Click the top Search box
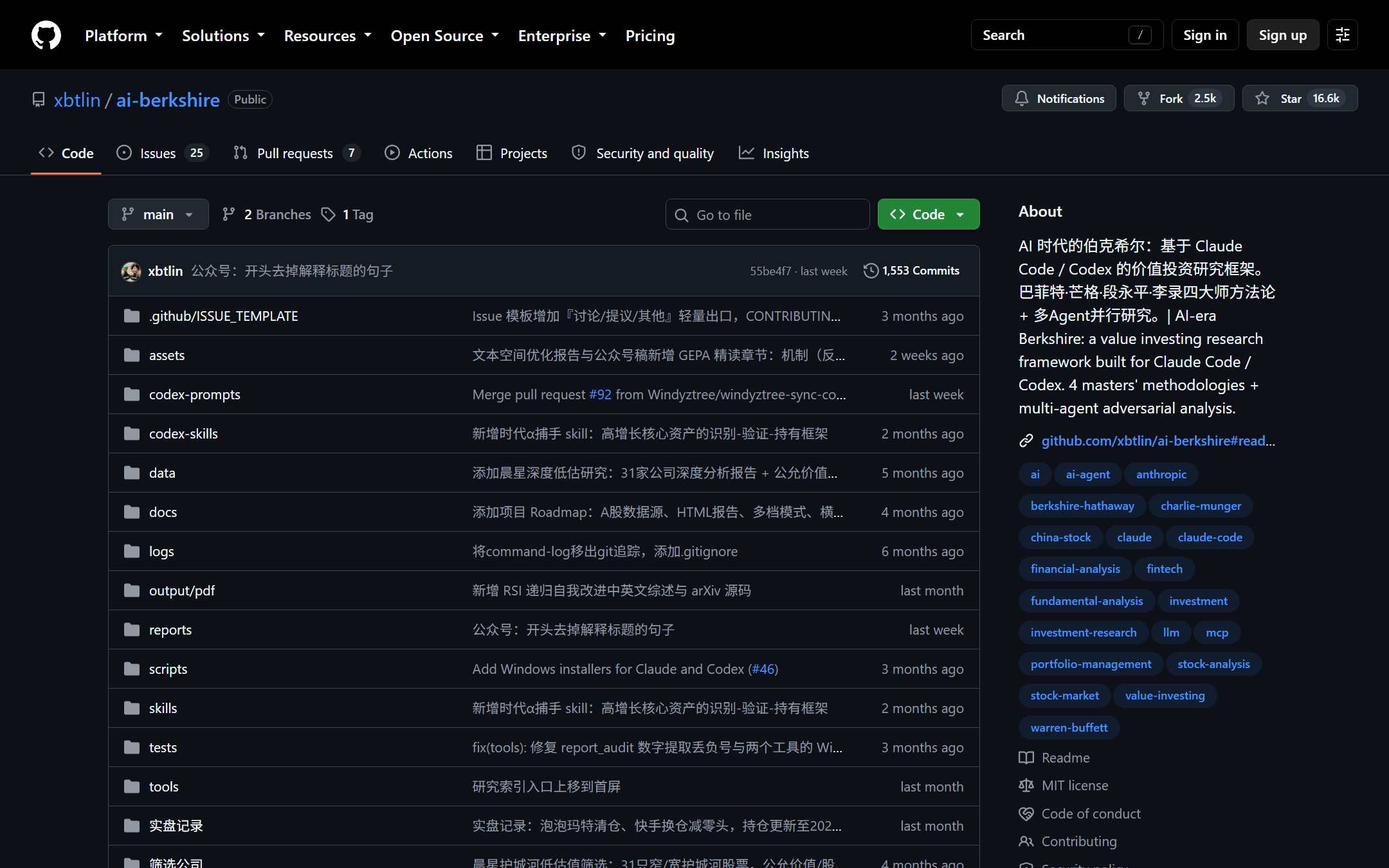 1067,35
